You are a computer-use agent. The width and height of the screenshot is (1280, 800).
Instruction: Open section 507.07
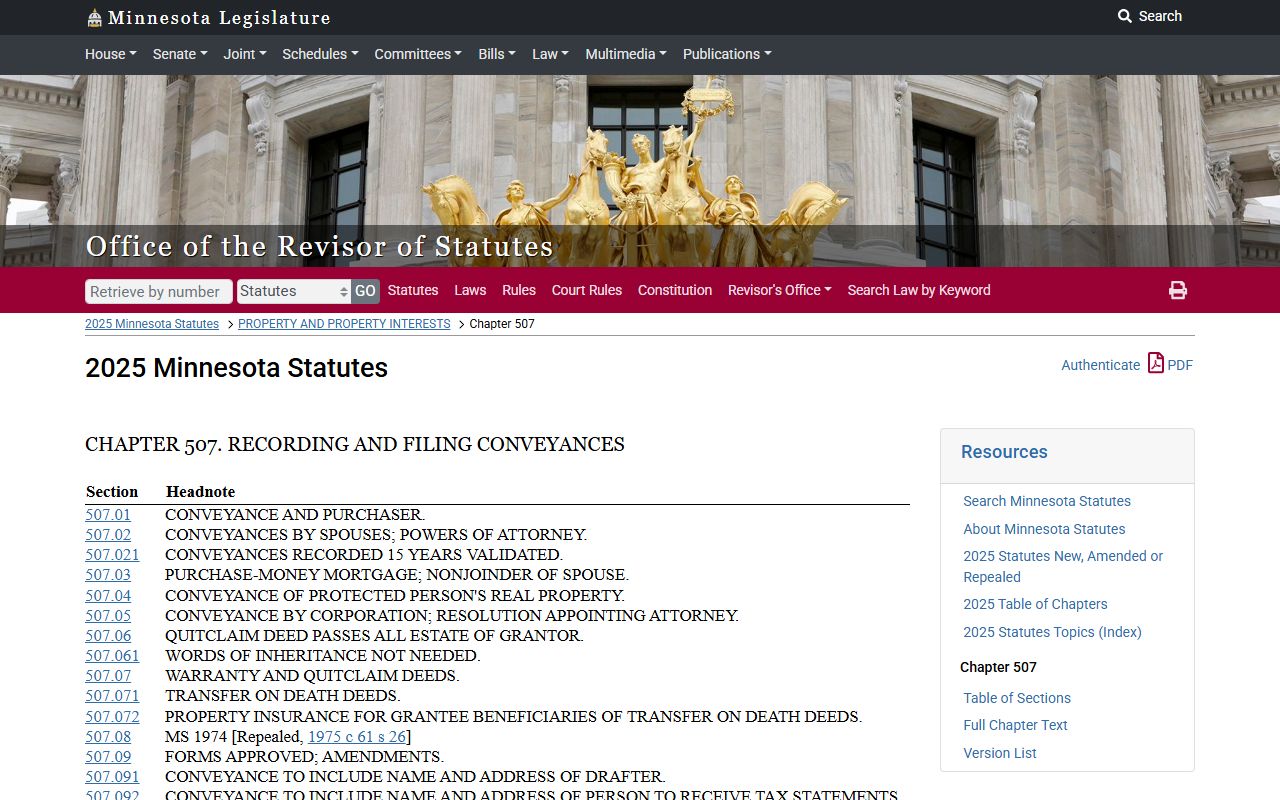point(108,676)
